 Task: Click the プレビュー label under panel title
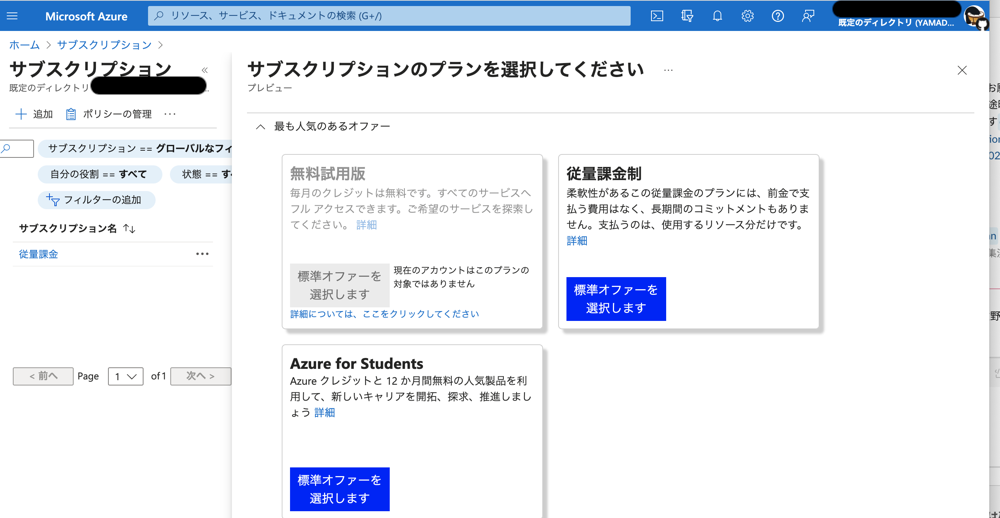(x=270, y=88)
